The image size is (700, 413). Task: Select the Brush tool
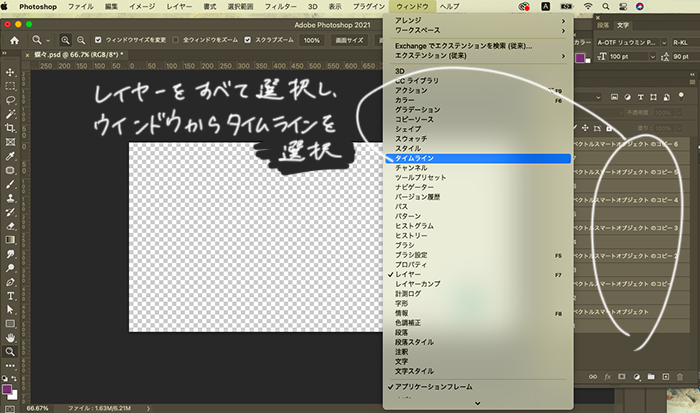click(10, 184)
